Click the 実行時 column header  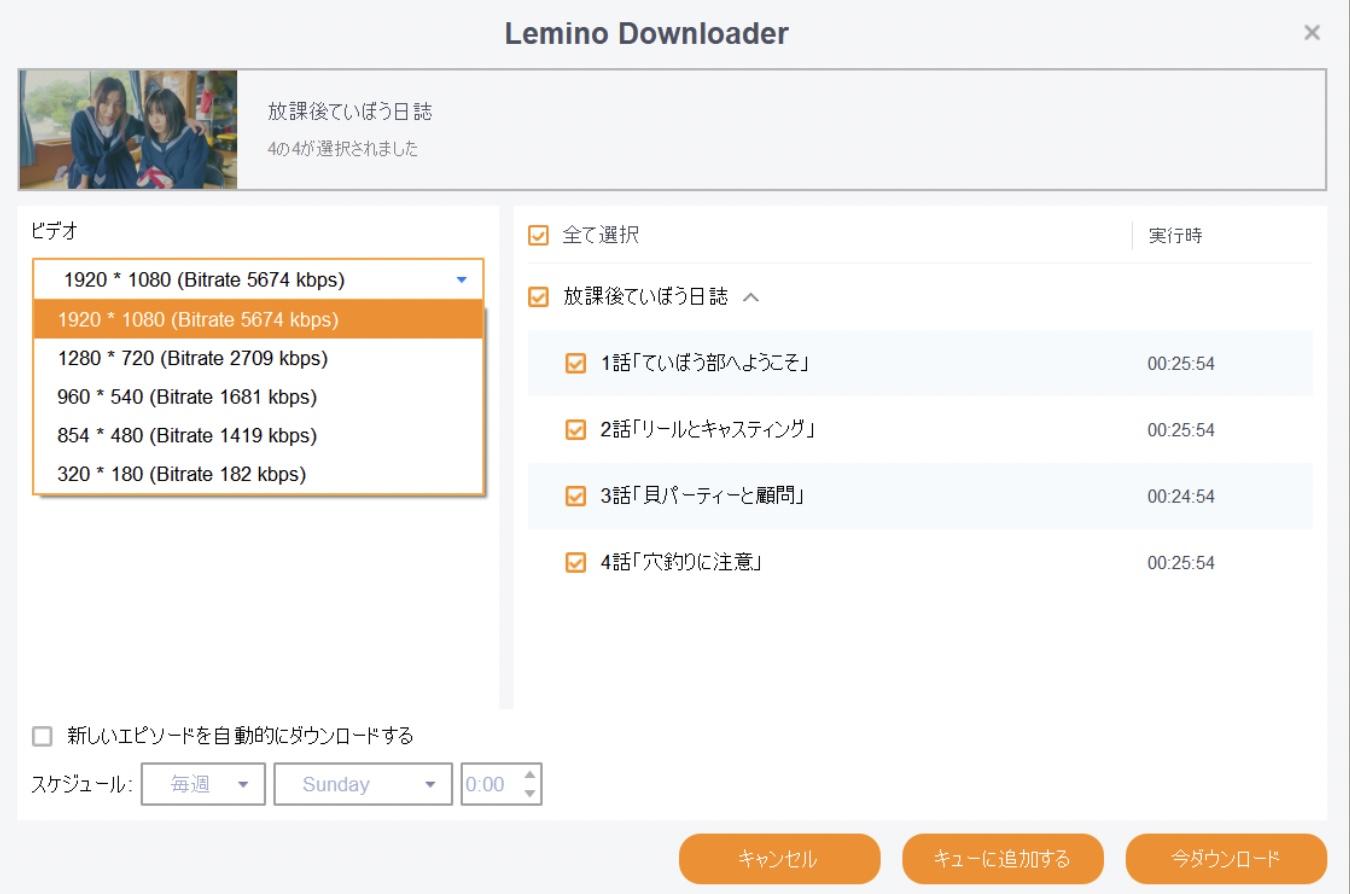[1175, 237]
